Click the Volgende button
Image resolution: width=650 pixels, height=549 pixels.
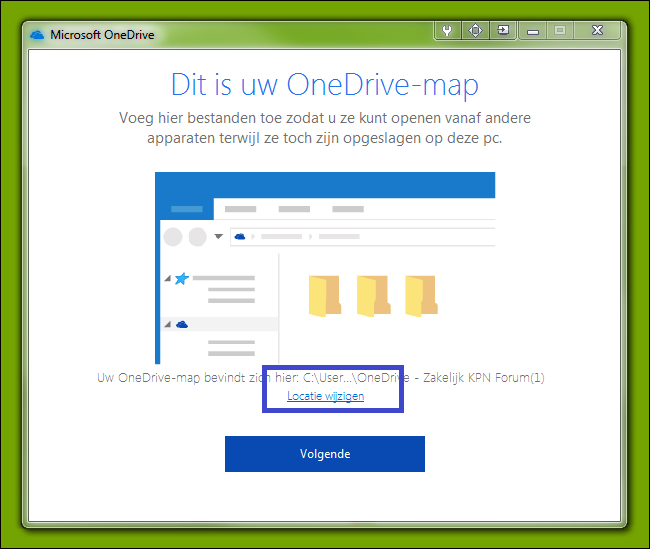pyautogui.click(x=325, y=454)
